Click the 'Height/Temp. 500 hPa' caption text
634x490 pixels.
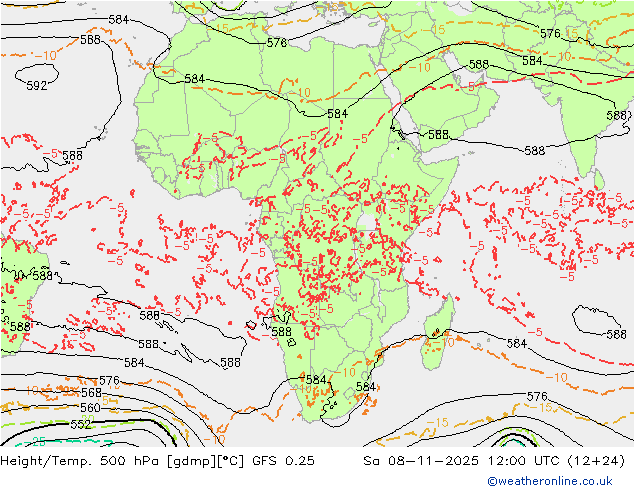coord(80,460)
